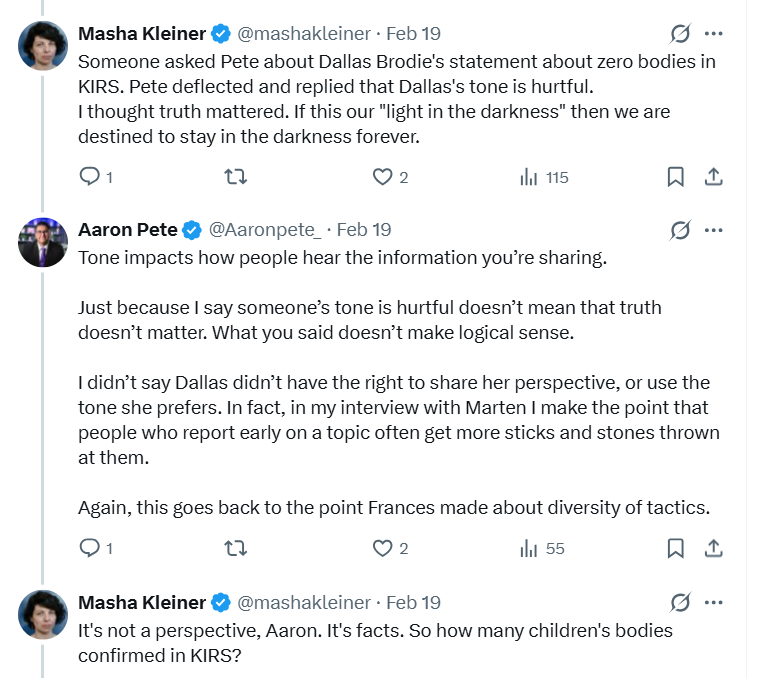Like Aaron Pete's tweet
Image resolution: width=757 pixels, height=678 pixels.
point(382,548)
